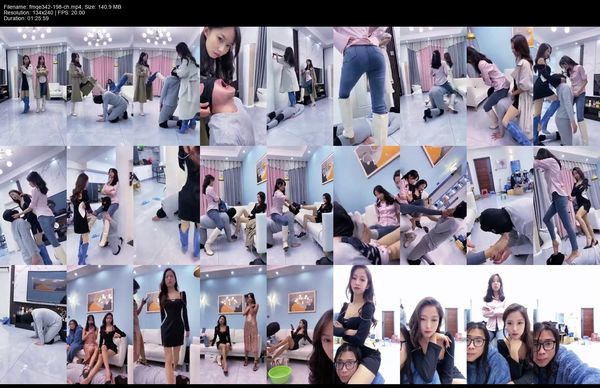The width and height of the screenshot is (600, 388).
Task: Click the Resolution and FPS info line
Action: [44, 13]
